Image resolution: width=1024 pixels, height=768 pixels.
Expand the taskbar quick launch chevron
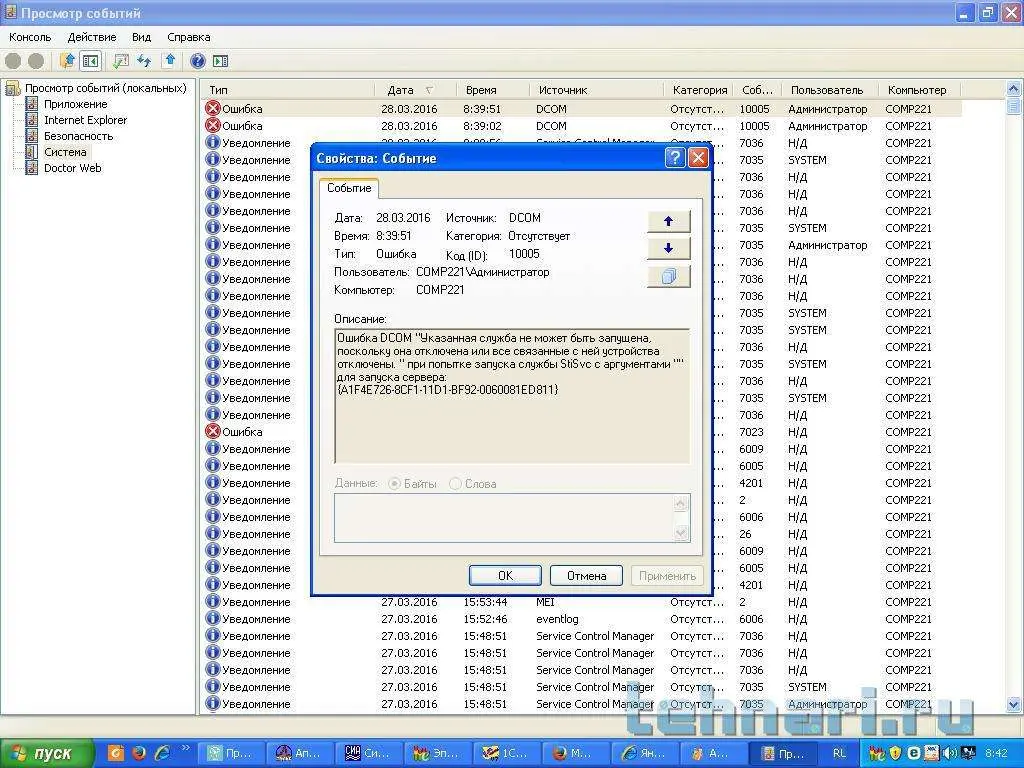(185, 748)
